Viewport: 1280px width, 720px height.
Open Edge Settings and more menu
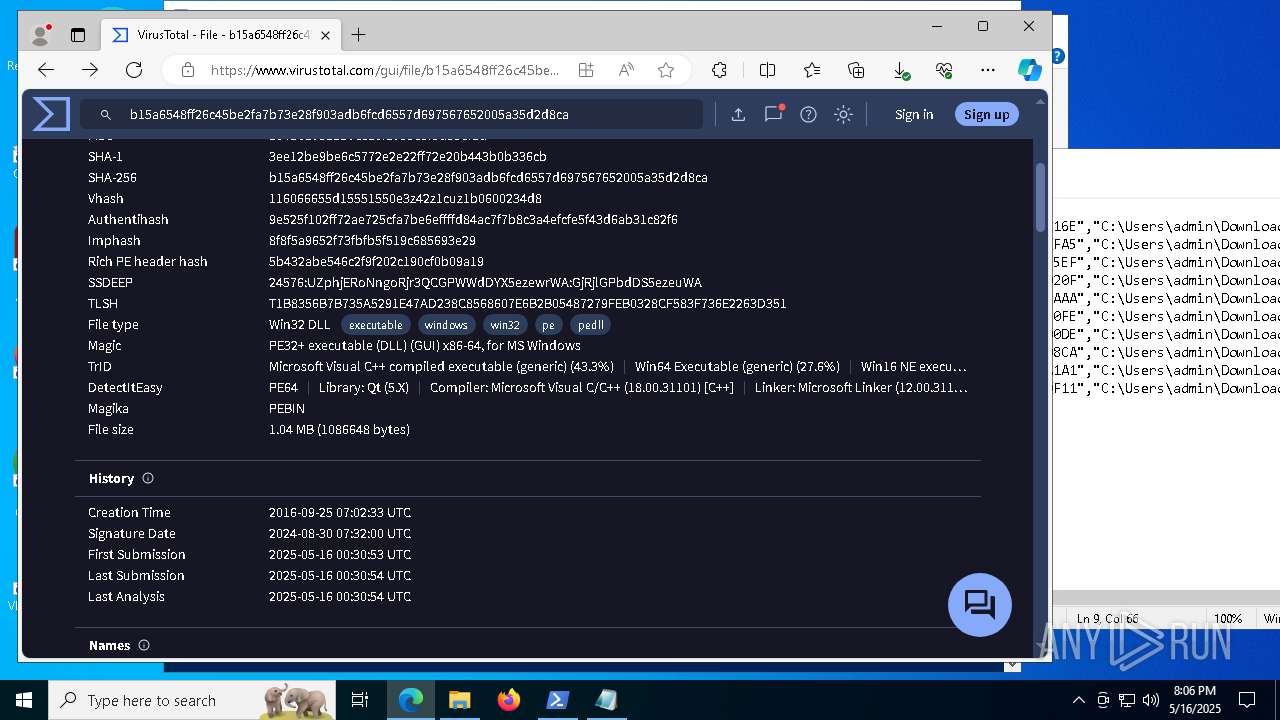(x=988, y=70)
